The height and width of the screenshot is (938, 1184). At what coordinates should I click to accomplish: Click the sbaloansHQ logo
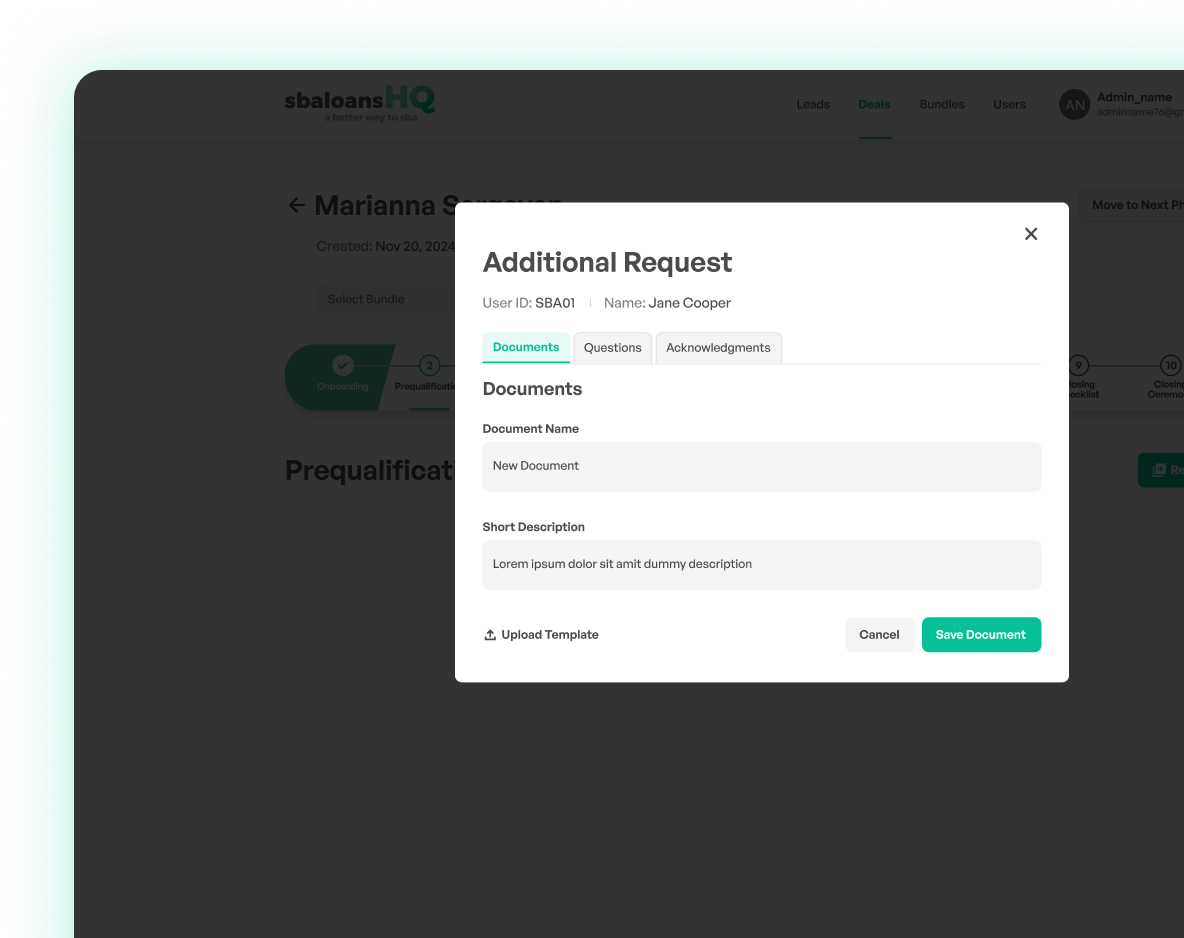359,103
